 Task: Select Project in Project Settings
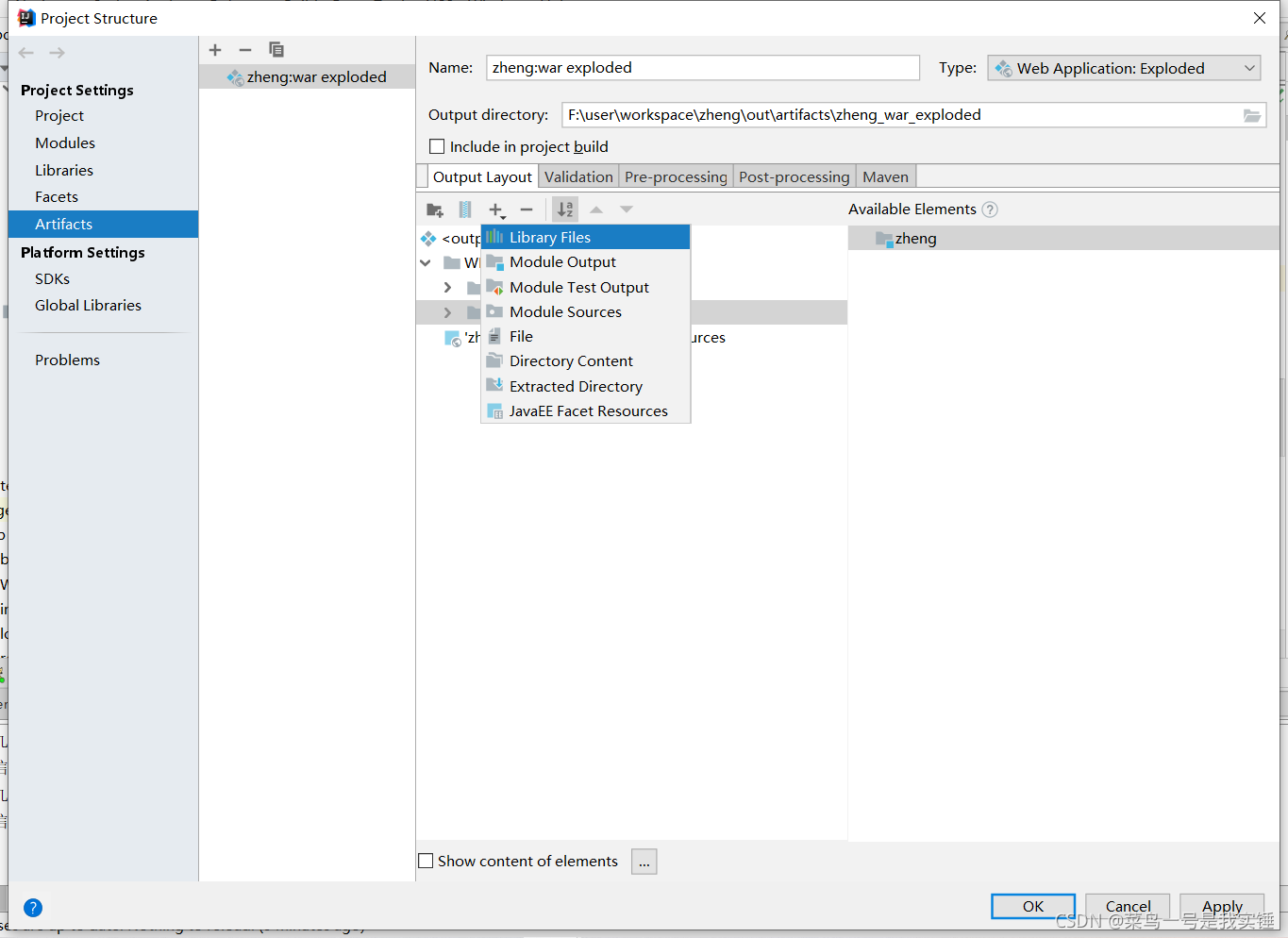[x=59, y=115]
